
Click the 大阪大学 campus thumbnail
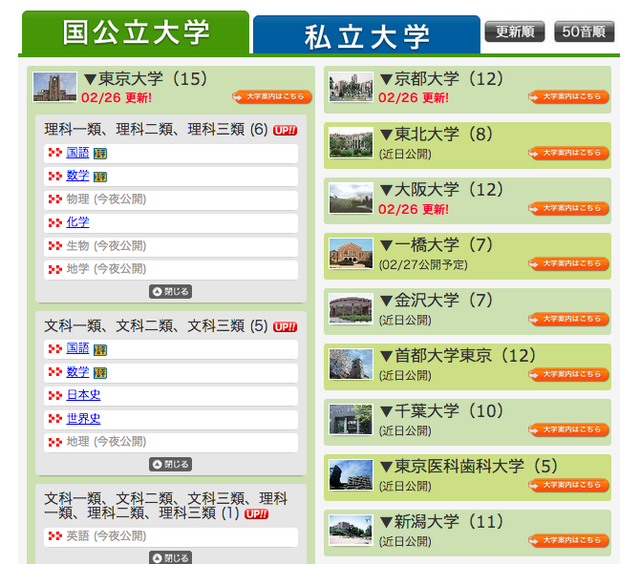click(x=351, y=198)
